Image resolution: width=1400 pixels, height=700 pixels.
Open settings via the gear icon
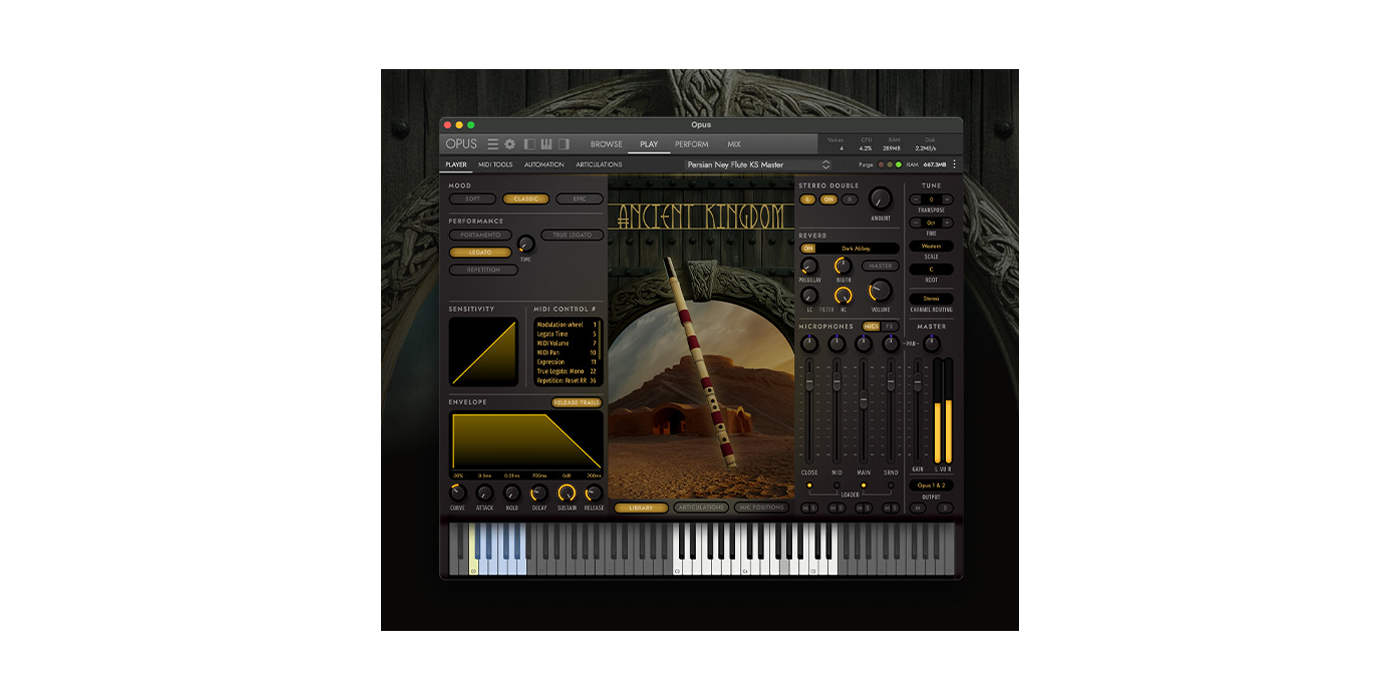coord(510,144)
